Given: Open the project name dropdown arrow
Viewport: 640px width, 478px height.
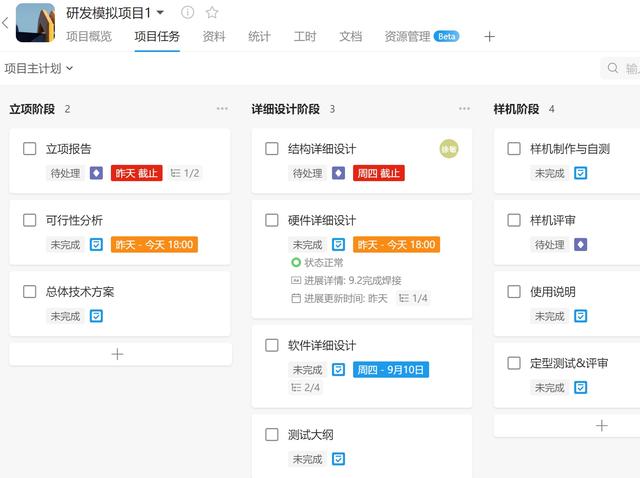Looking at the screenshot, I should point(161,13).
